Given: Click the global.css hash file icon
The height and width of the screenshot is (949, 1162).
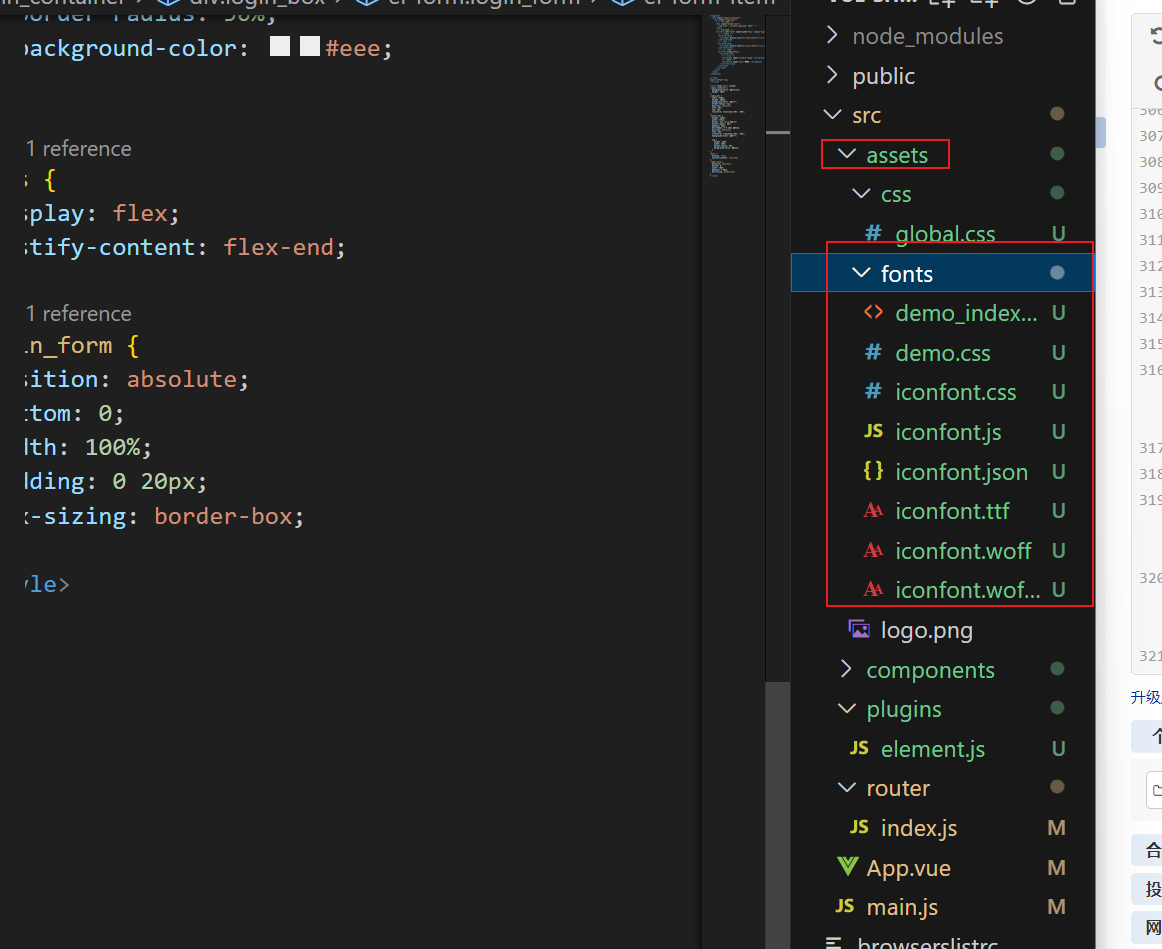Looking at the screenshot, I should click(x=874, y=233).
